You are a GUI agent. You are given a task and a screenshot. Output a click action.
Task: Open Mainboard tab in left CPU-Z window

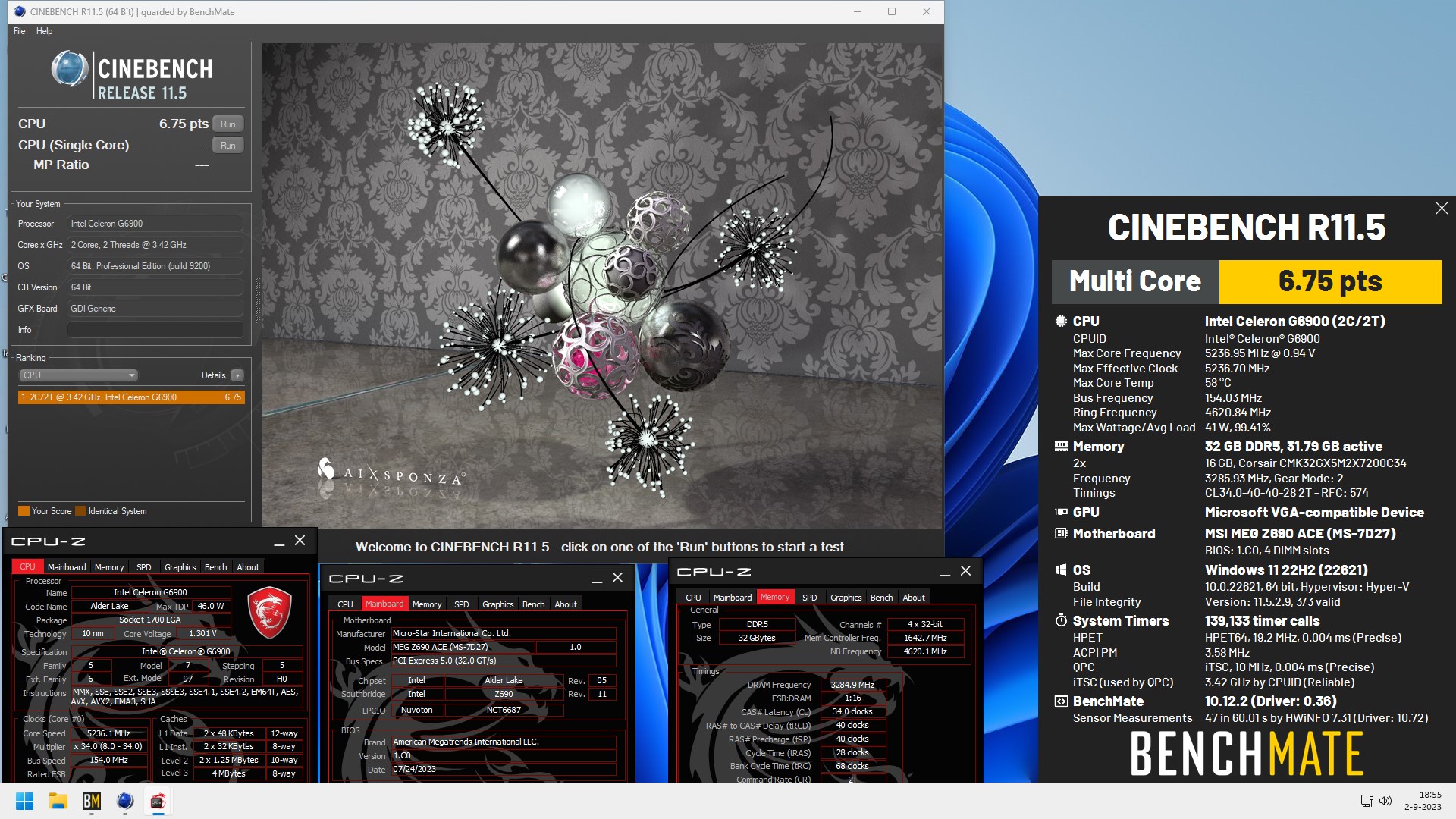pyautogui.click(x=67, y=567)
